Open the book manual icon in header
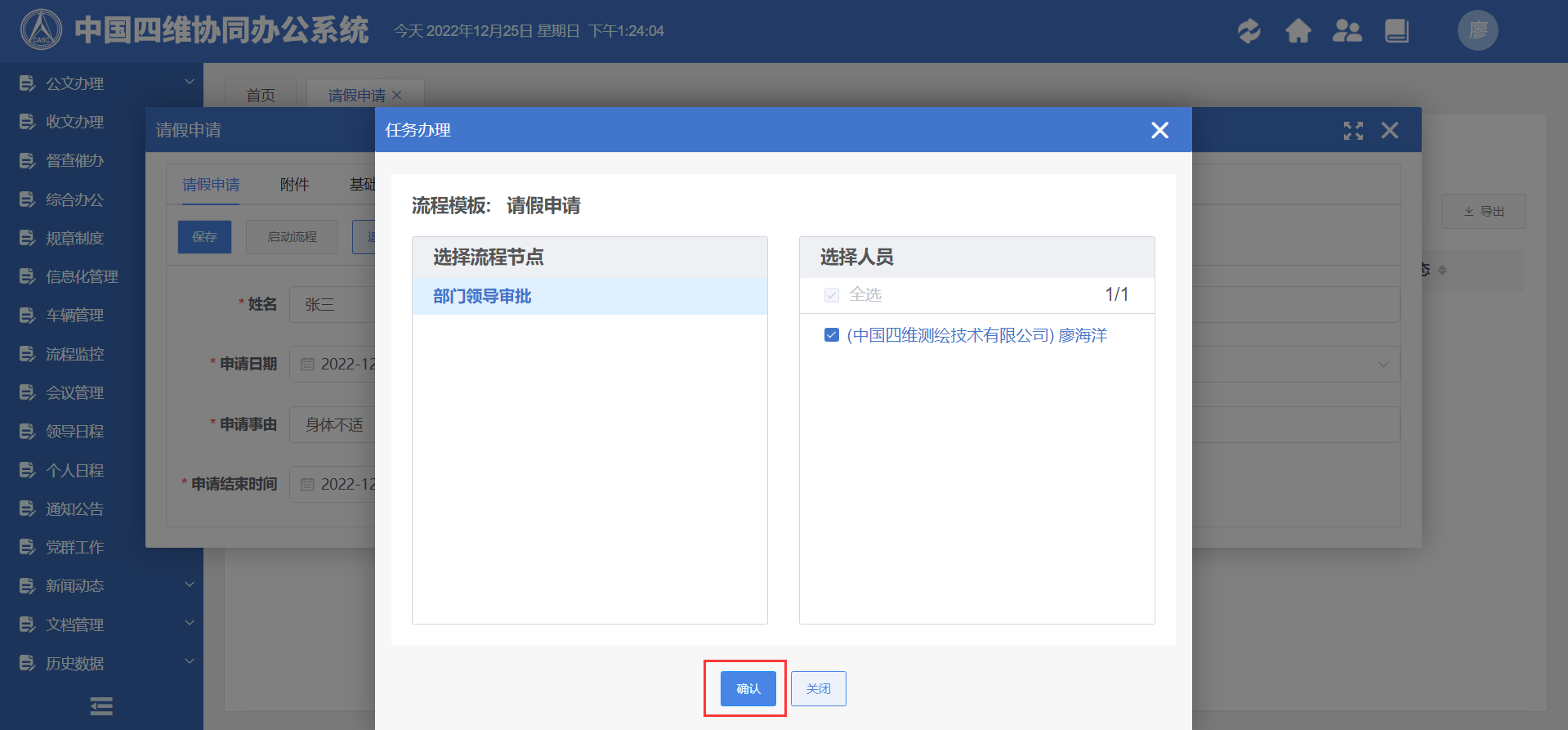 (x=1396, y=31)
